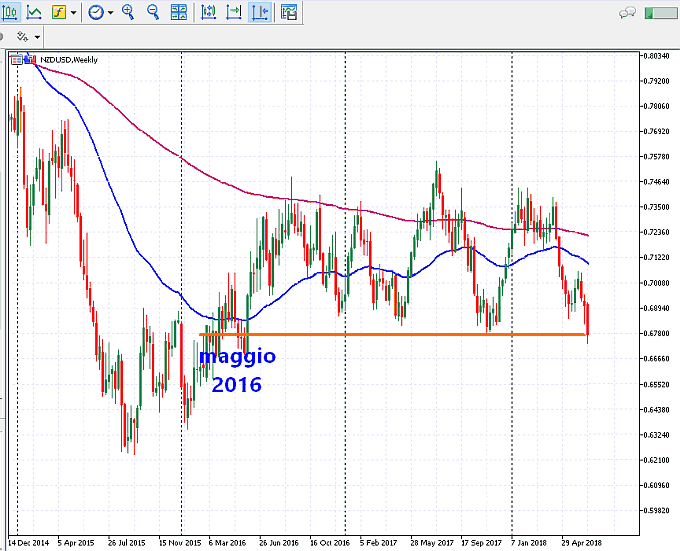Zoom out of the chart
Screen dimensions: 680x551
(x=153, y=13)
